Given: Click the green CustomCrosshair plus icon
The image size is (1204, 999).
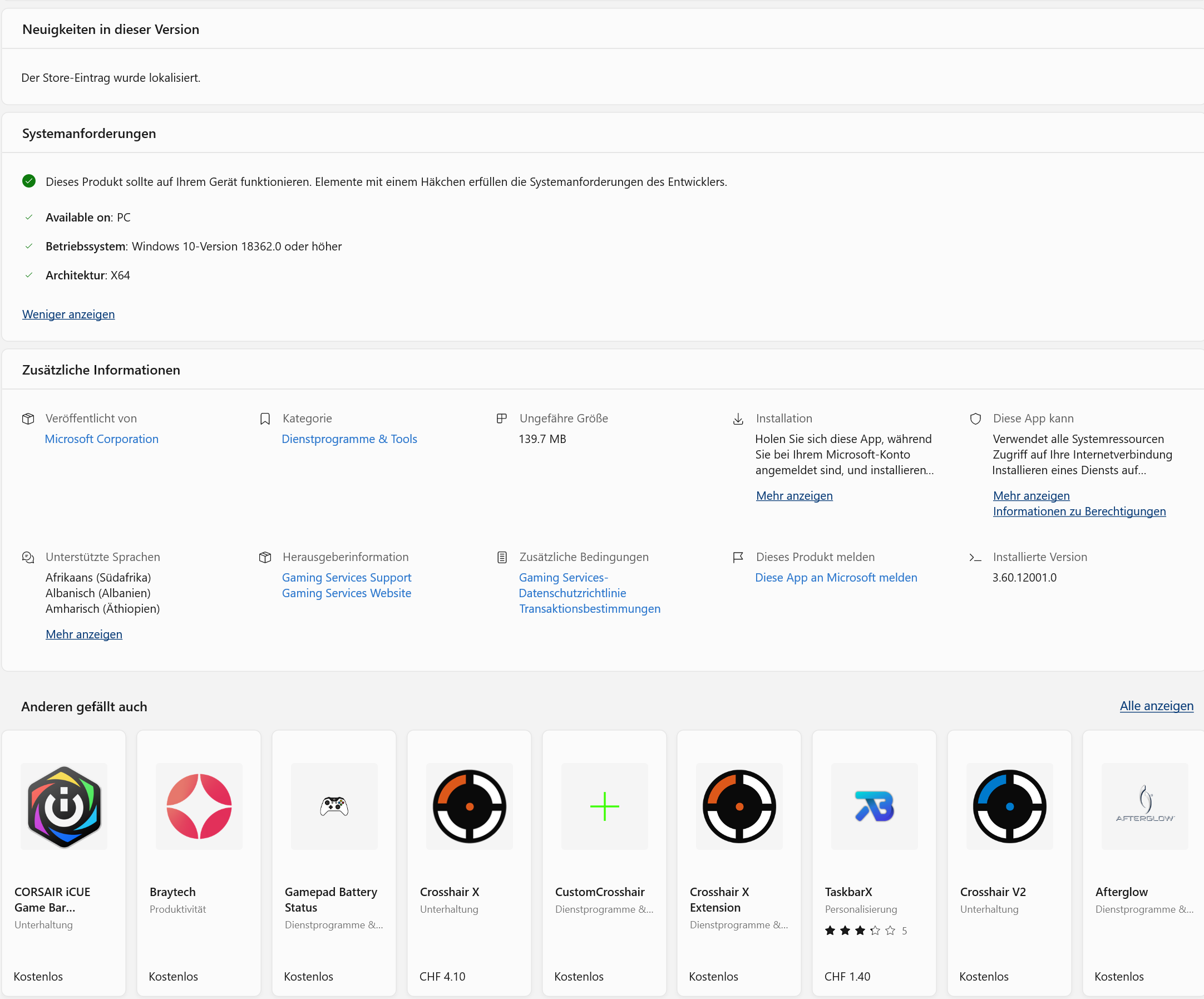Looking at the screenshot, I should point(604,806).
